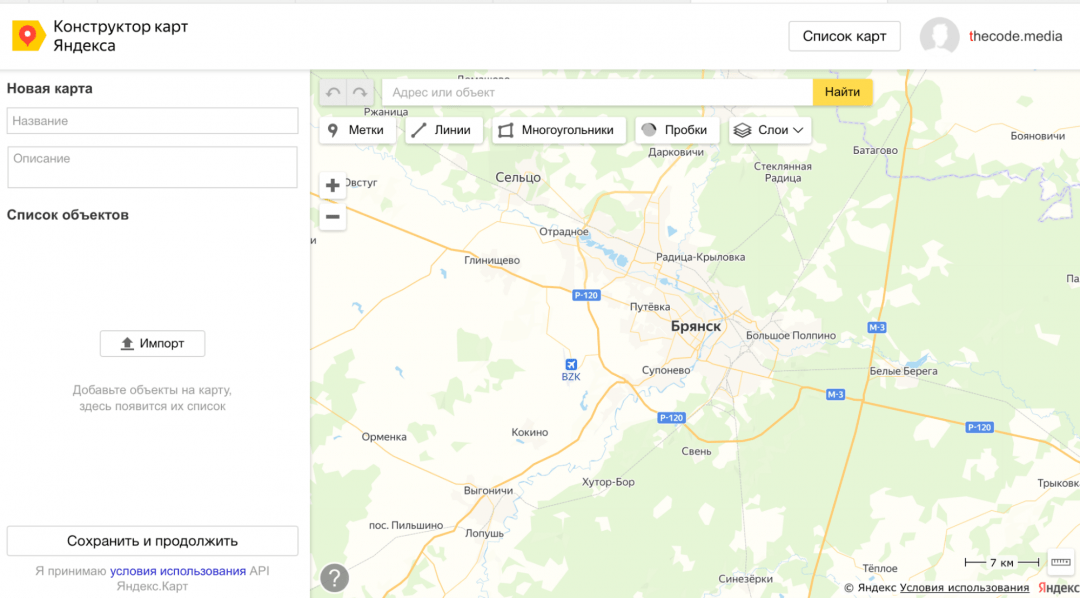Expand the Слои layers dropdown
The height and width of the screenshot is (598, 1080).
coord(769,130)
